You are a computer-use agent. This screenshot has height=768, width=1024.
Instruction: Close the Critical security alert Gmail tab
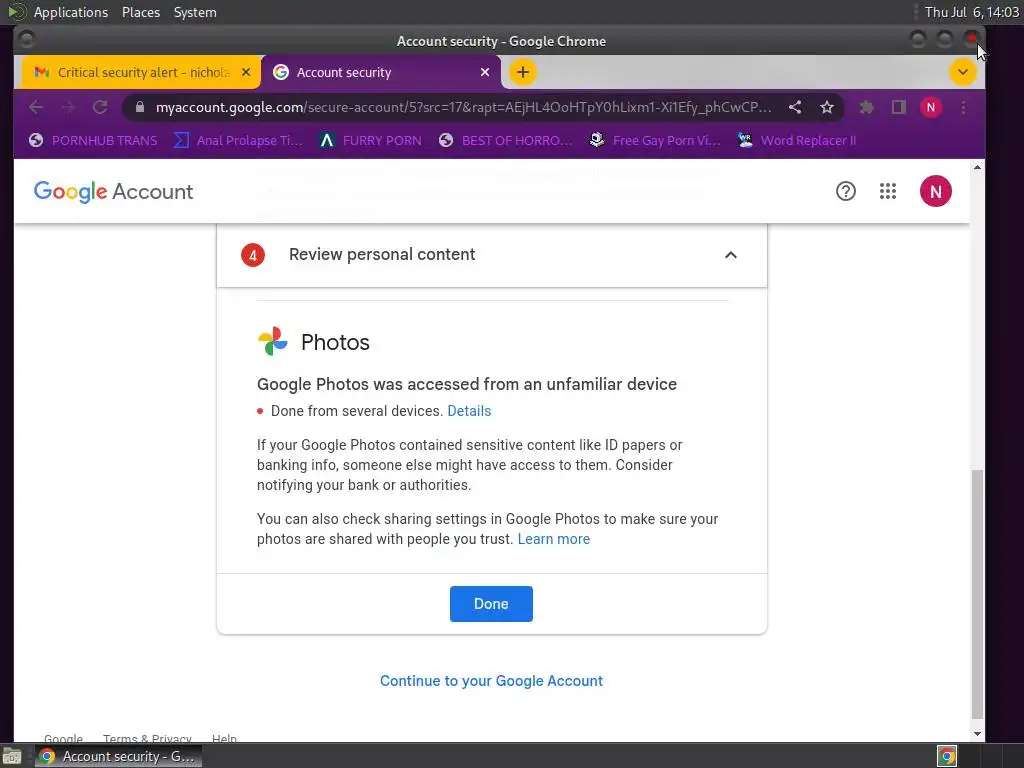pos(246,72)
